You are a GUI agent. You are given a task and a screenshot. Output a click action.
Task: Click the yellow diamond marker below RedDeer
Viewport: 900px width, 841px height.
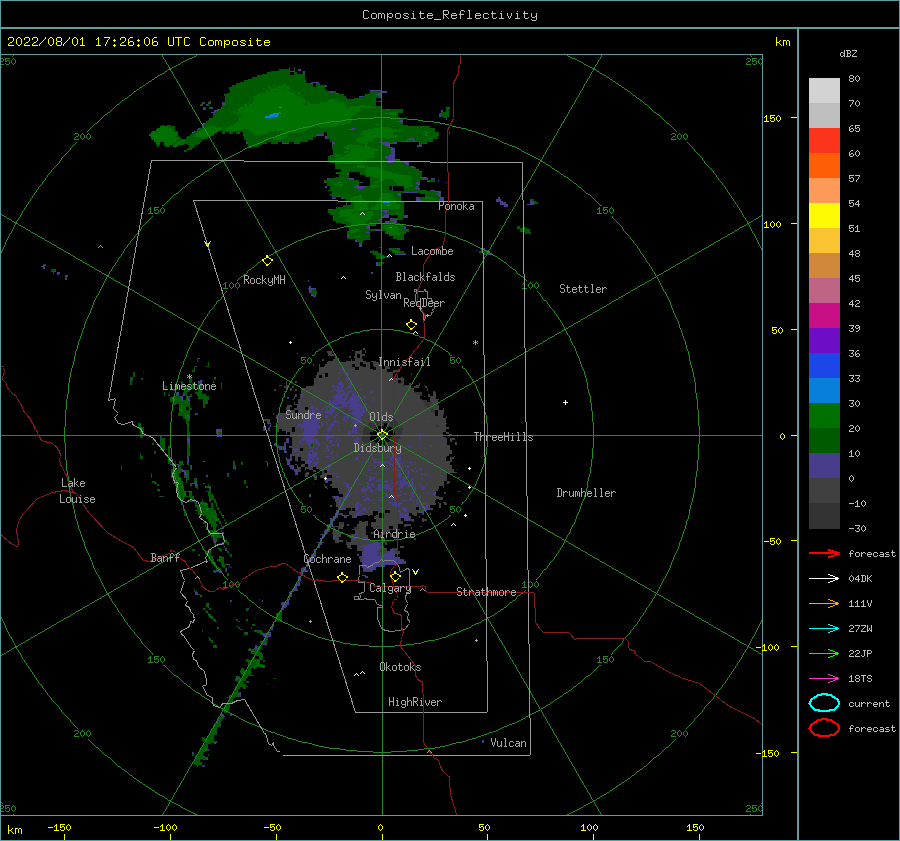[x=412, y=325]
